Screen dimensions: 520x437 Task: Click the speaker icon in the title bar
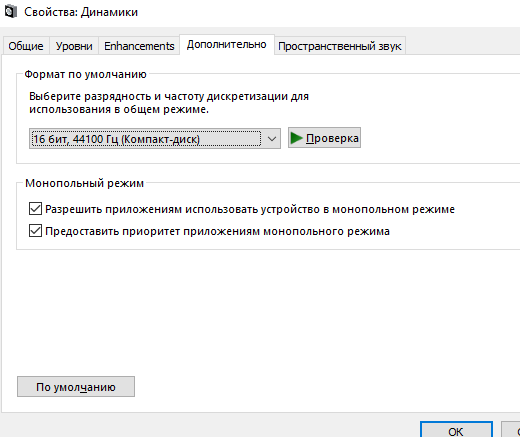coord(11,12)
